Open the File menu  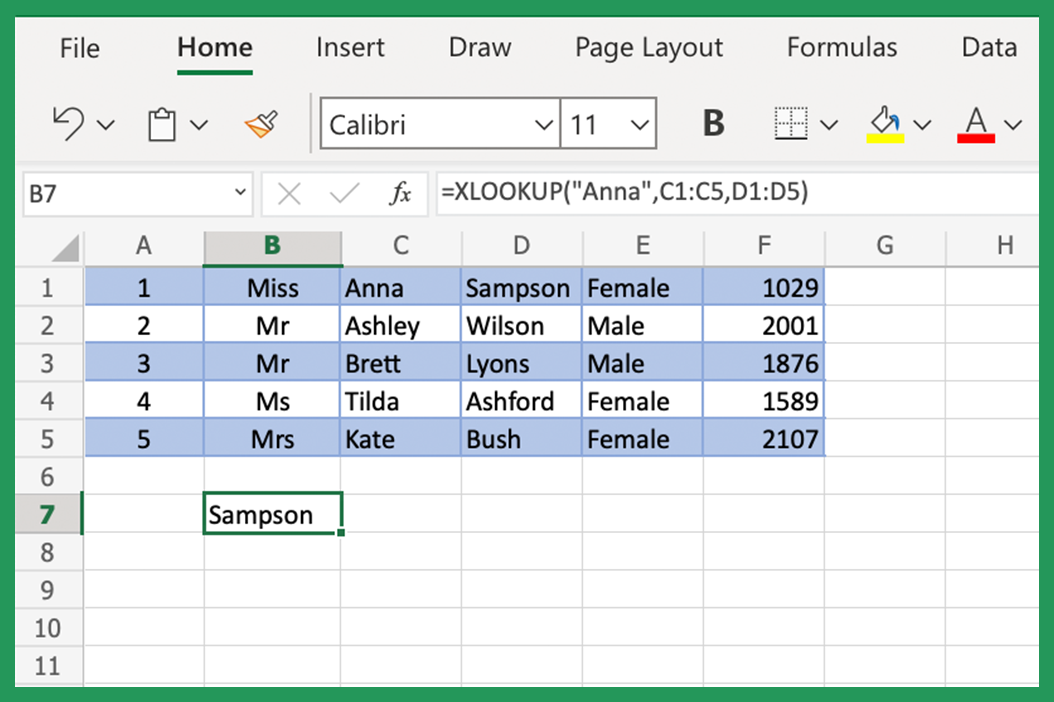click(x=79, y=47)
